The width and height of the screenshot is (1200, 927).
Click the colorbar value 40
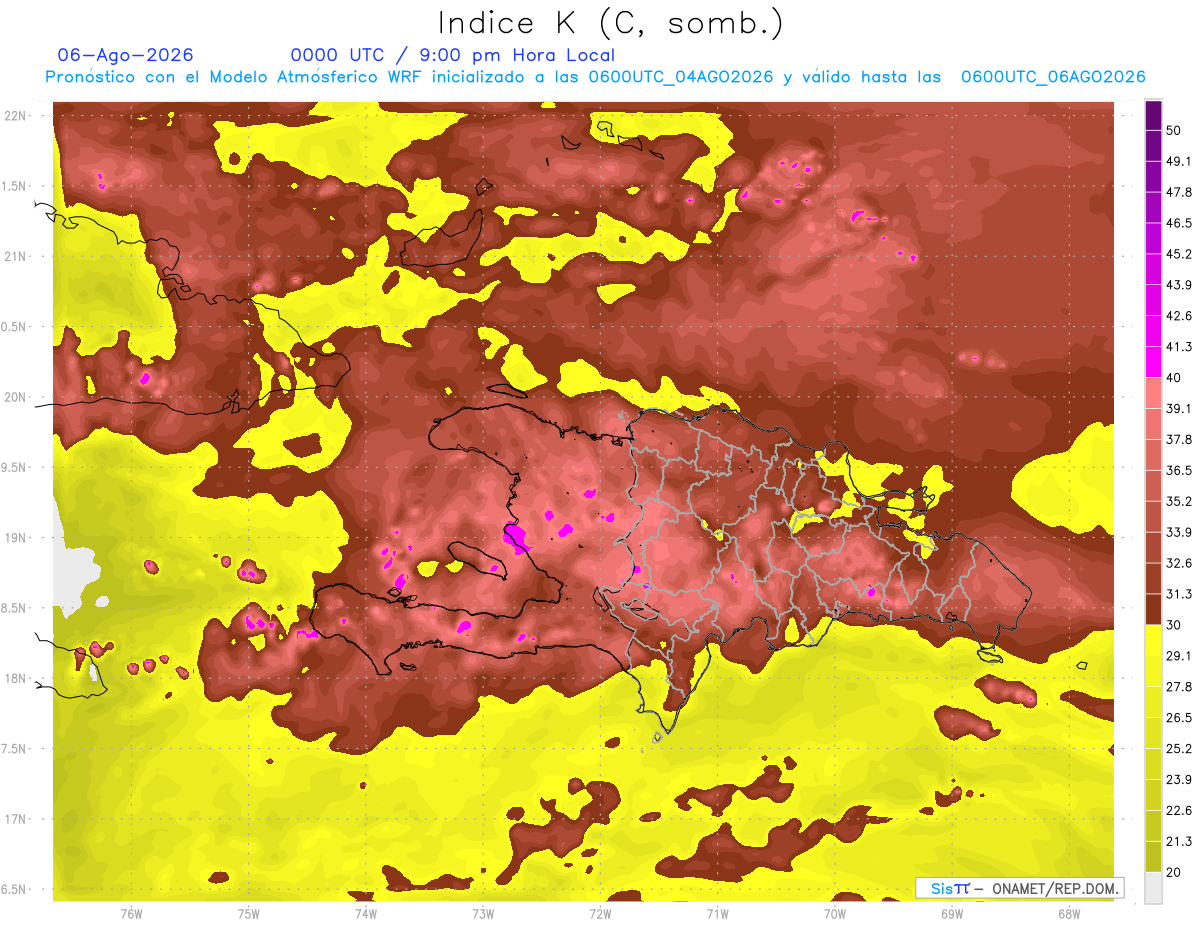point(1173,378)
